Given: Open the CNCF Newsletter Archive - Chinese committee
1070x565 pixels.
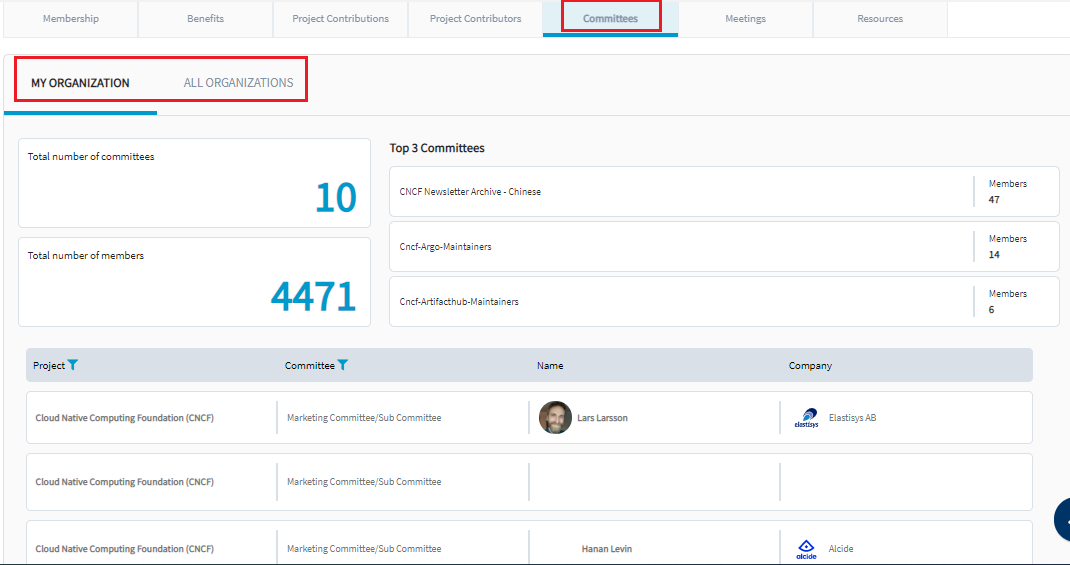Looking at the screenshot, I should point(724,192).
